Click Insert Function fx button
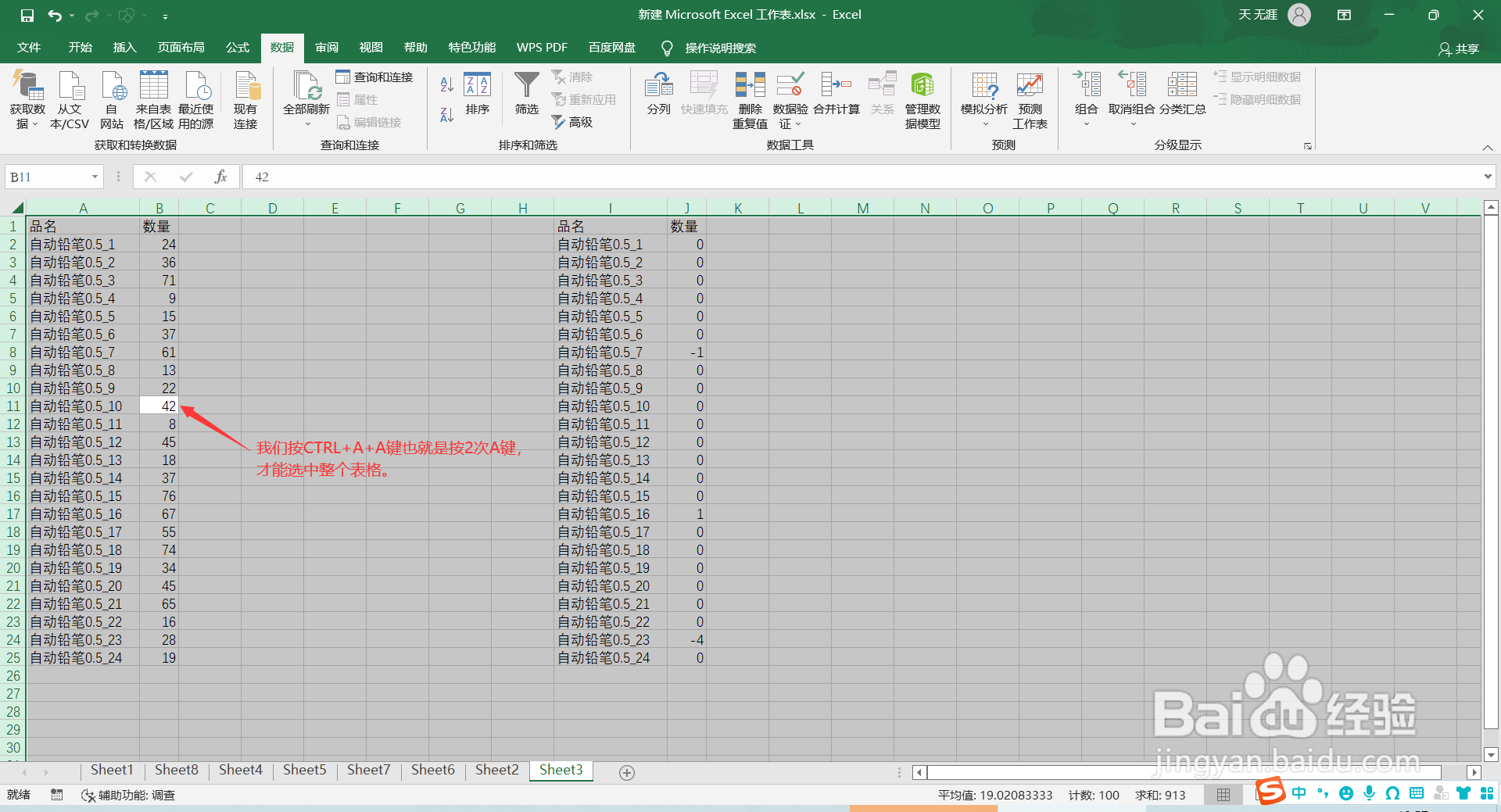Screen dimensions: 1501x812 click(x=220, y=177)
